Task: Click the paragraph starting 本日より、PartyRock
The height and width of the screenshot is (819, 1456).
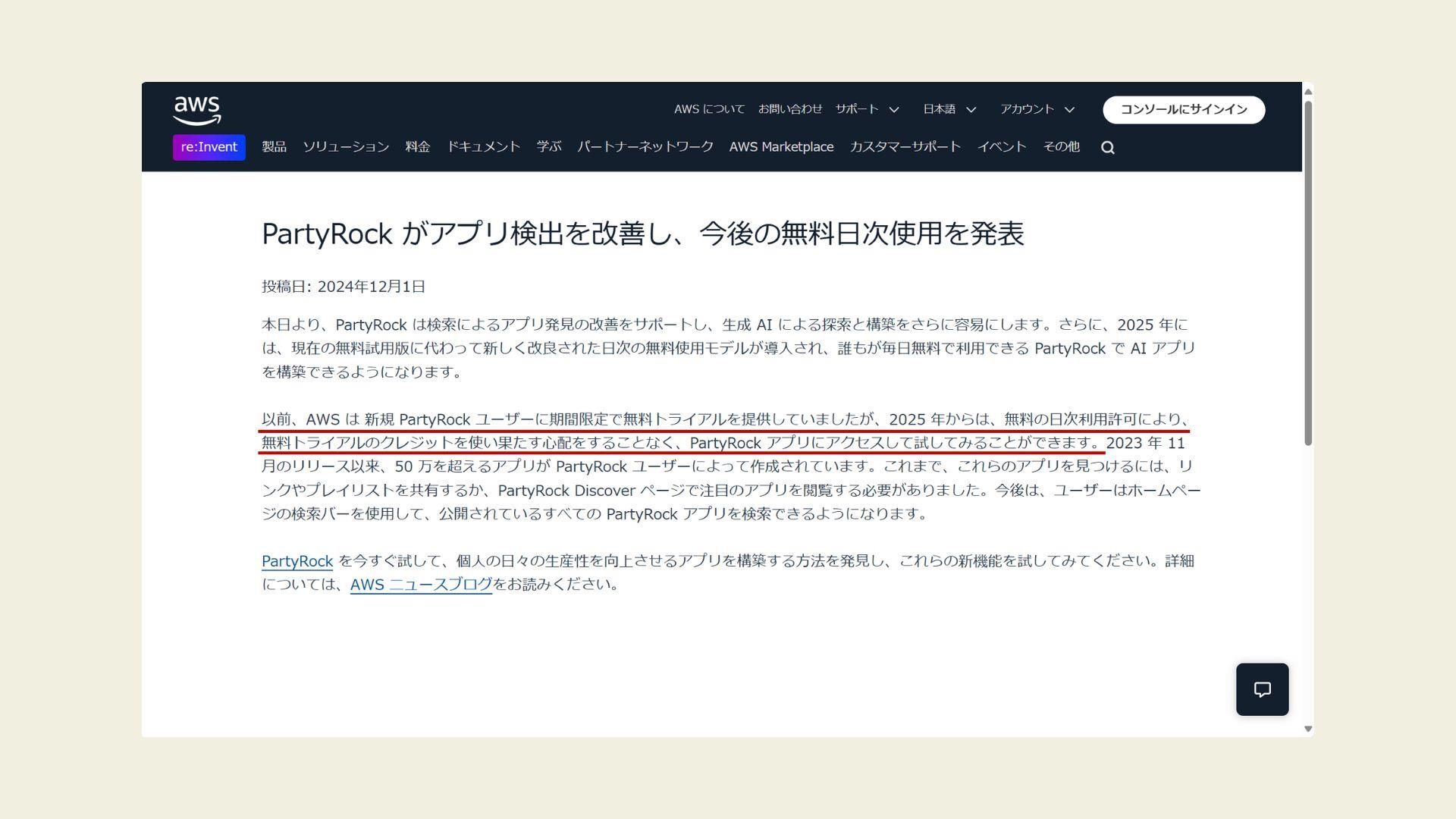Action: (730, 348)
